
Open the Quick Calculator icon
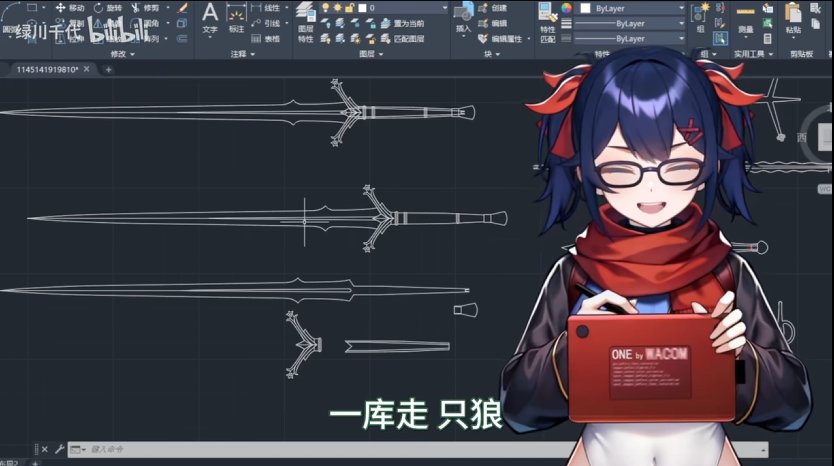tap(767, 38)
